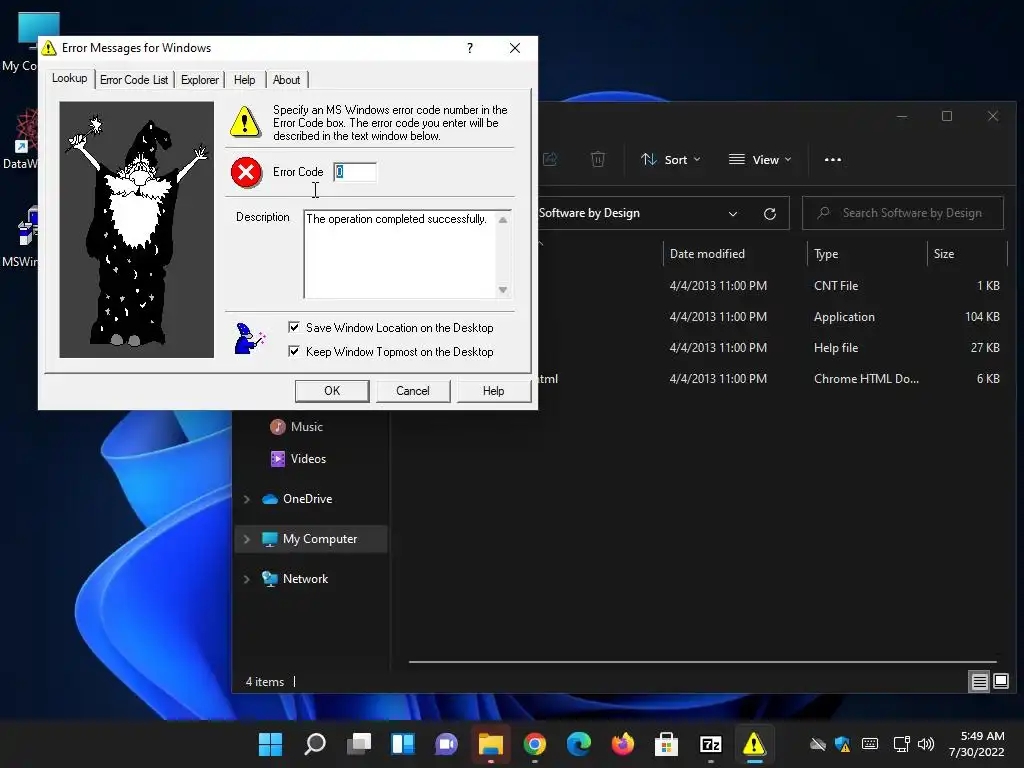Open Widgets from the taskbar
The image size is (1024, 768).
[x=402, y=744]
